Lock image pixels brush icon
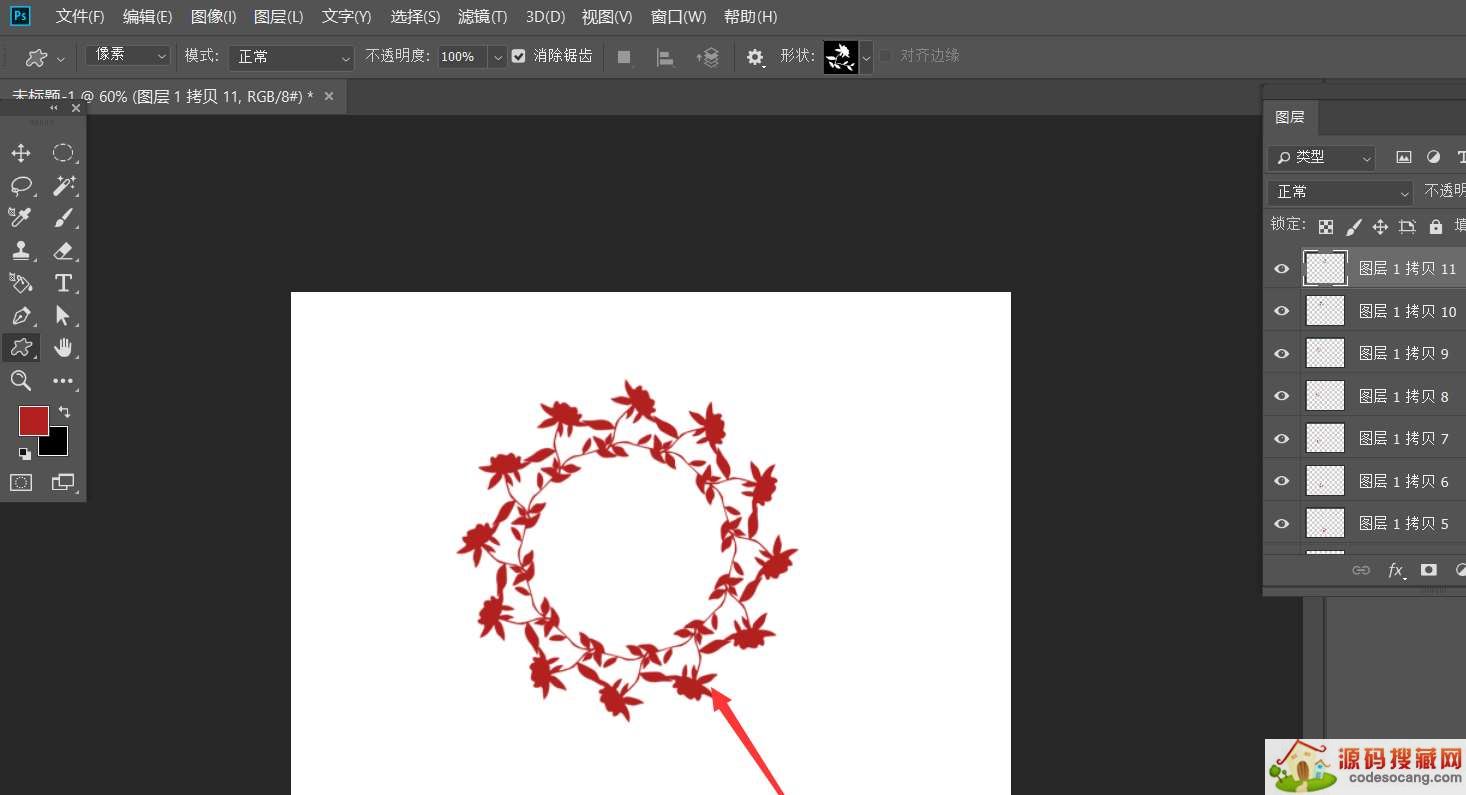Screen dimensions: 1466x795 tap(1353, 227)
